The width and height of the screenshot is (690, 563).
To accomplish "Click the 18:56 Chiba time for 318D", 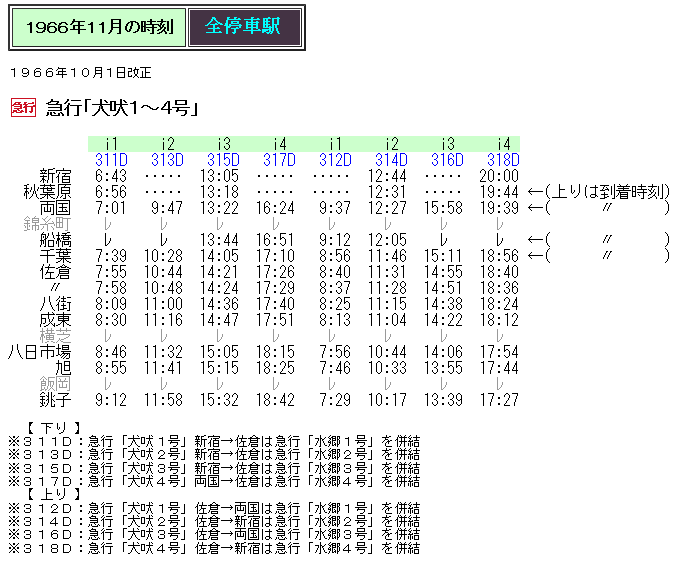I will coord(499,256).
